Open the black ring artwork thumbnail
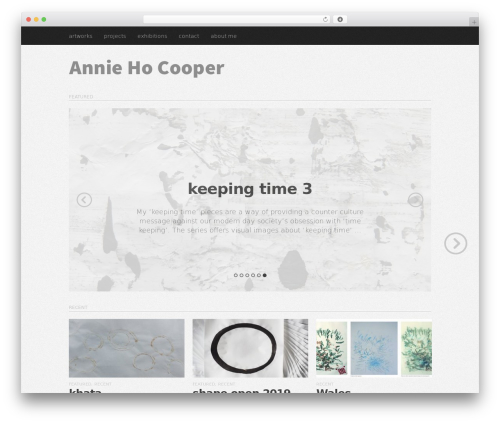The image size is (500, 423). tap(250, 348)
